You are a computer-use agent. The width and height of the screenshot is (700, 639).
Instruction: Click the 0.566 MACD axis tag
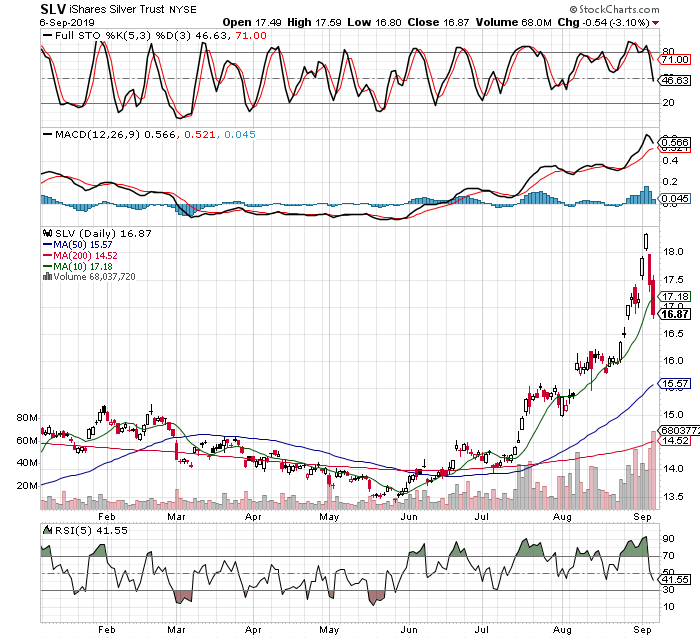(675, 142)
